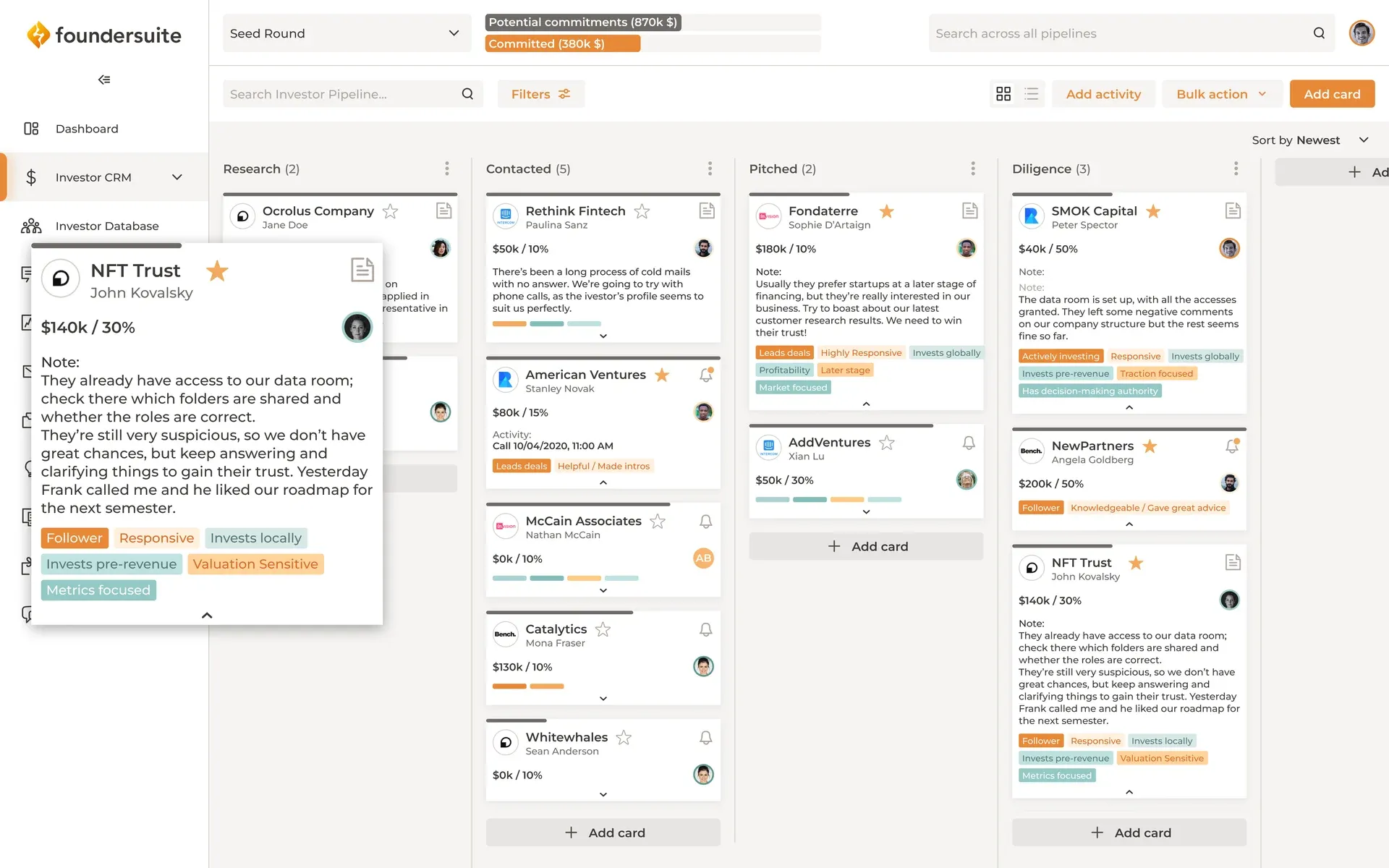
Task: Open Contacted column three-dot menu
Action: 710,169
